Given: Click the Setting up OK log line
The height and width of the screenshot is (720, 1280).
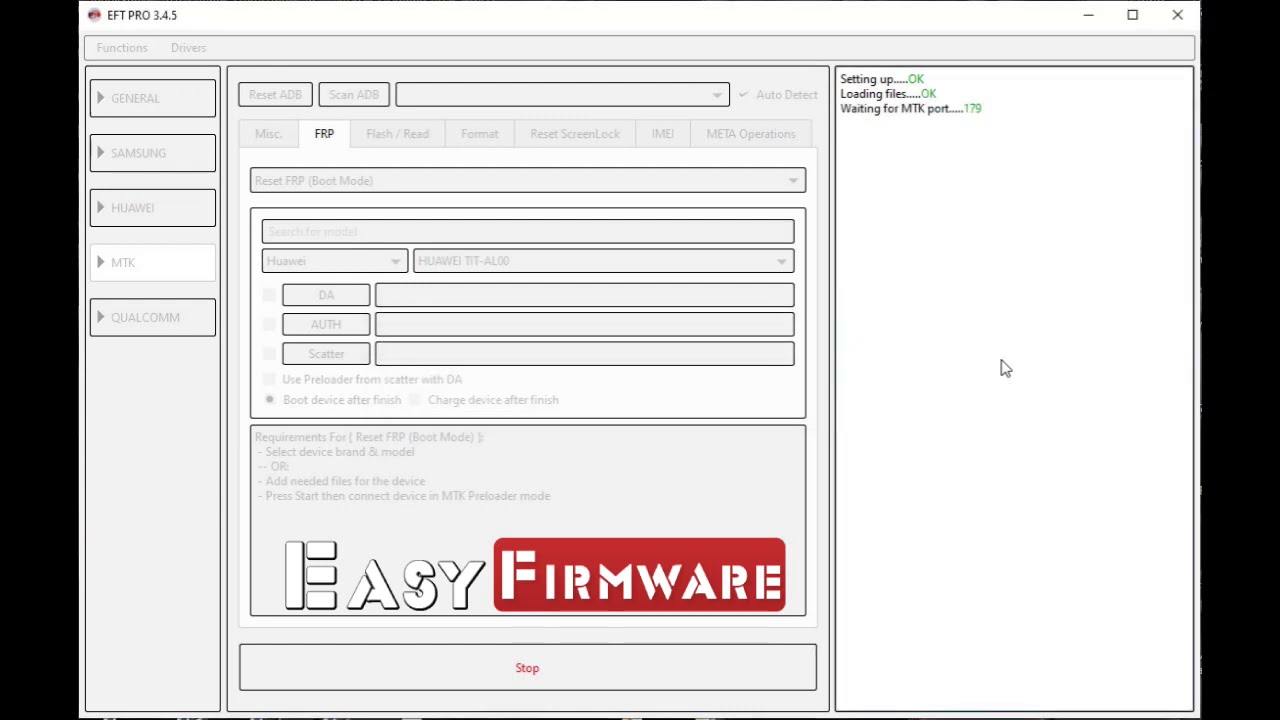Looking at the screenshot, I should pyautogui.click(x=882, y=79).
